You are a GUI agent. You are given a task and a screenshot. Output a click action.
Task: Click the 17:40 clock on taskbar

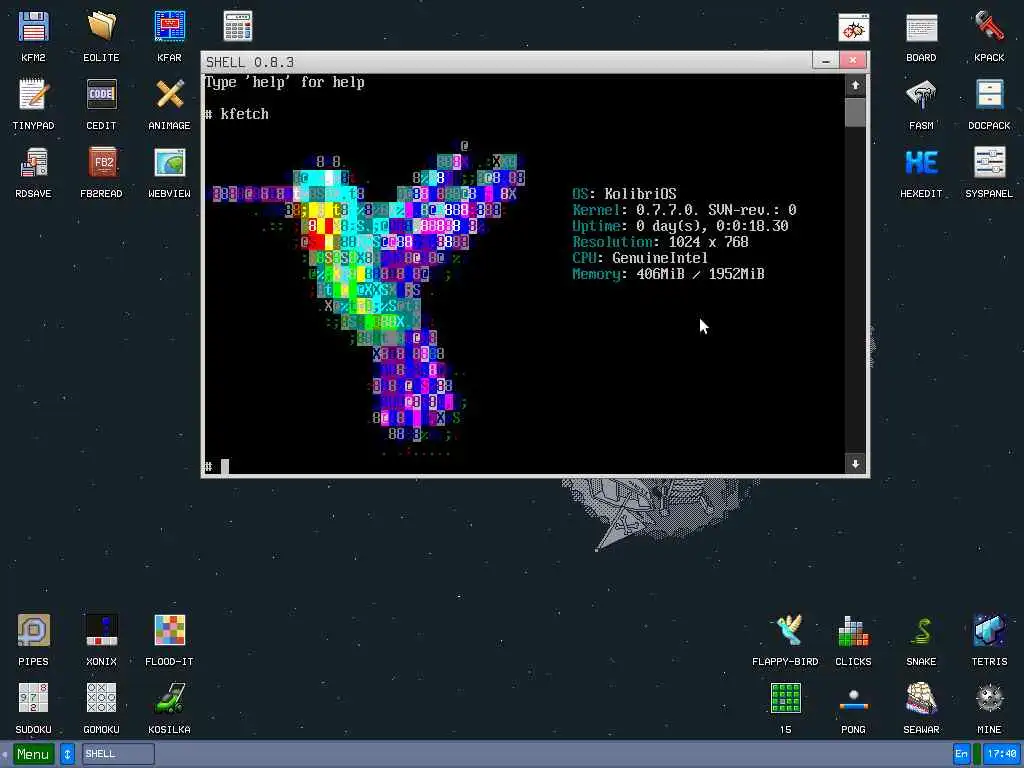click(x=1001, y=754)
